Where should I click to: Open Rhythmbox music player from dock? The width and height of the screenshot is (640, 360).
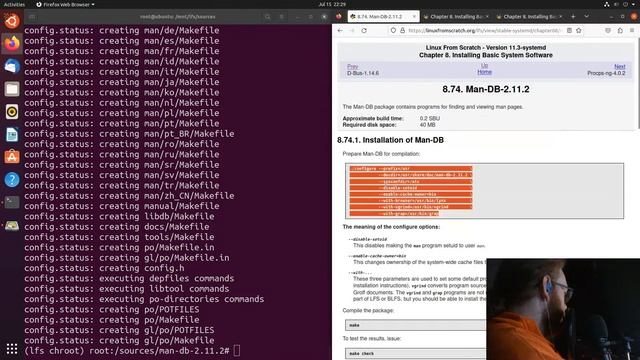[x=12, y=111]
